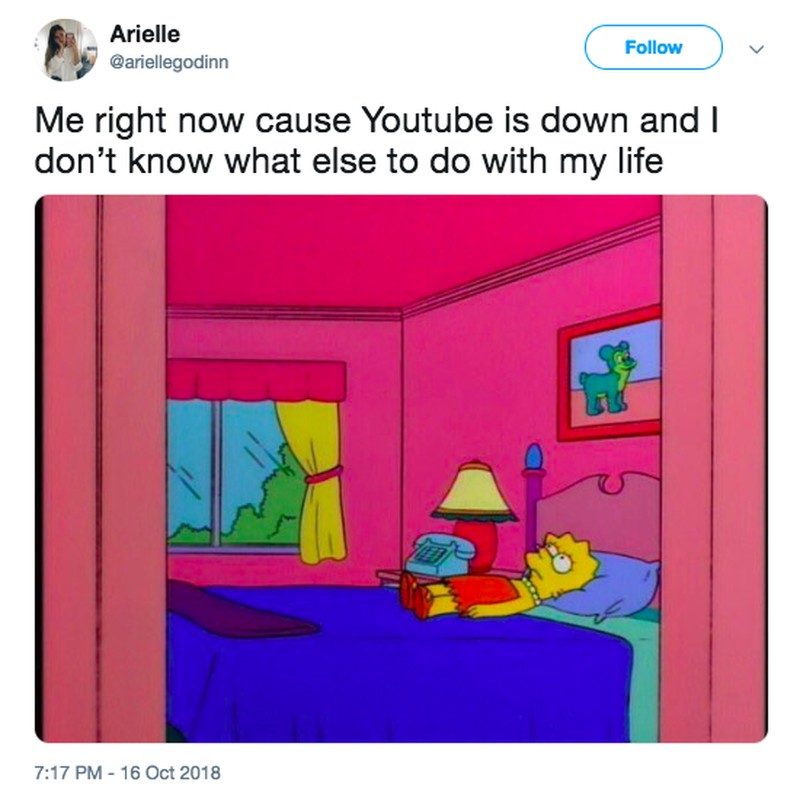Click the blue knob atop the bedpost
The height and width of the screenshot is (788, 800).
pyautogui.click(x=533, y=457)
